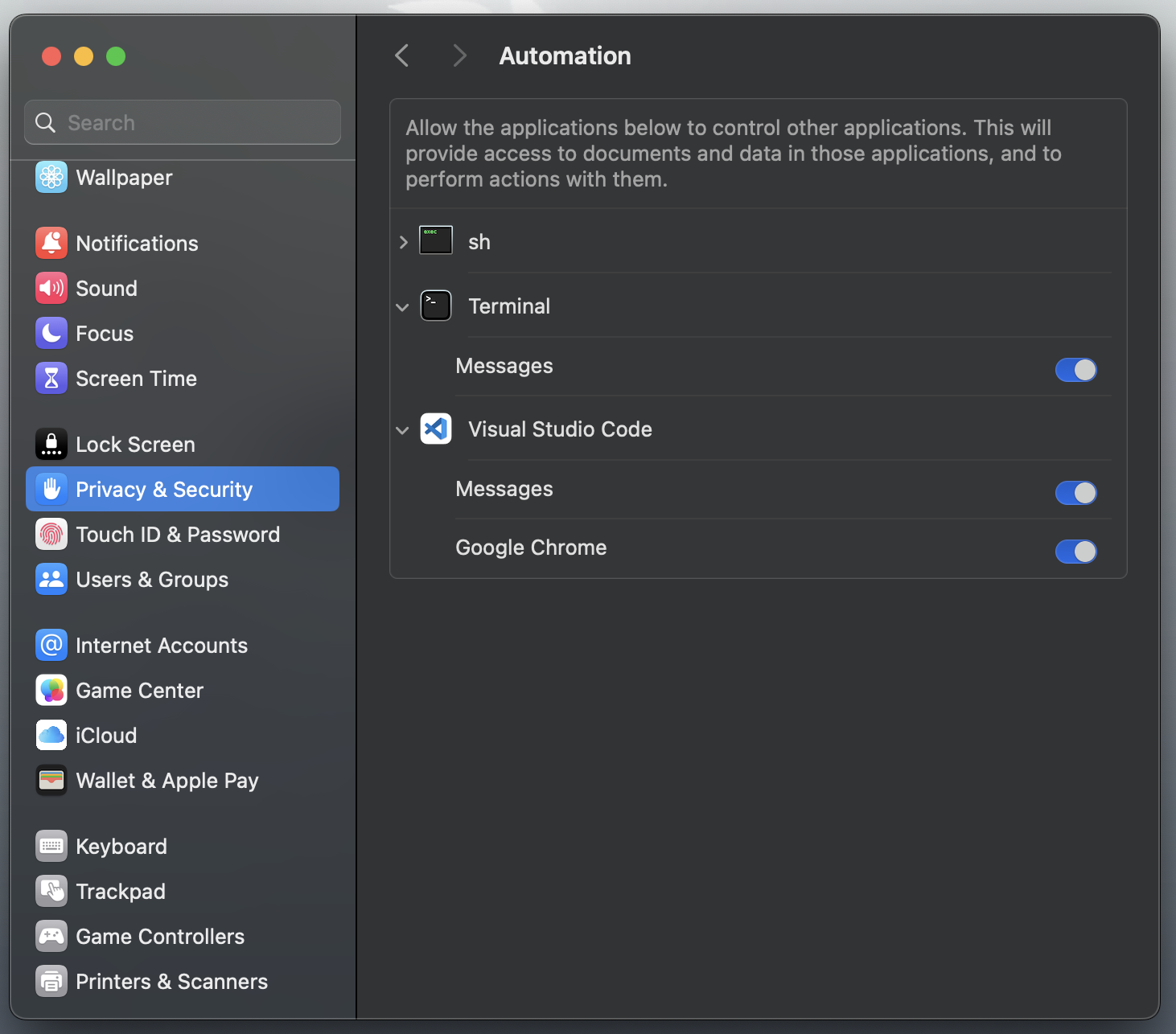This screenshot has height=1034, width=1176.
Task: Collapse the Visual Studio Code chevron
Action: click(402, 430)
